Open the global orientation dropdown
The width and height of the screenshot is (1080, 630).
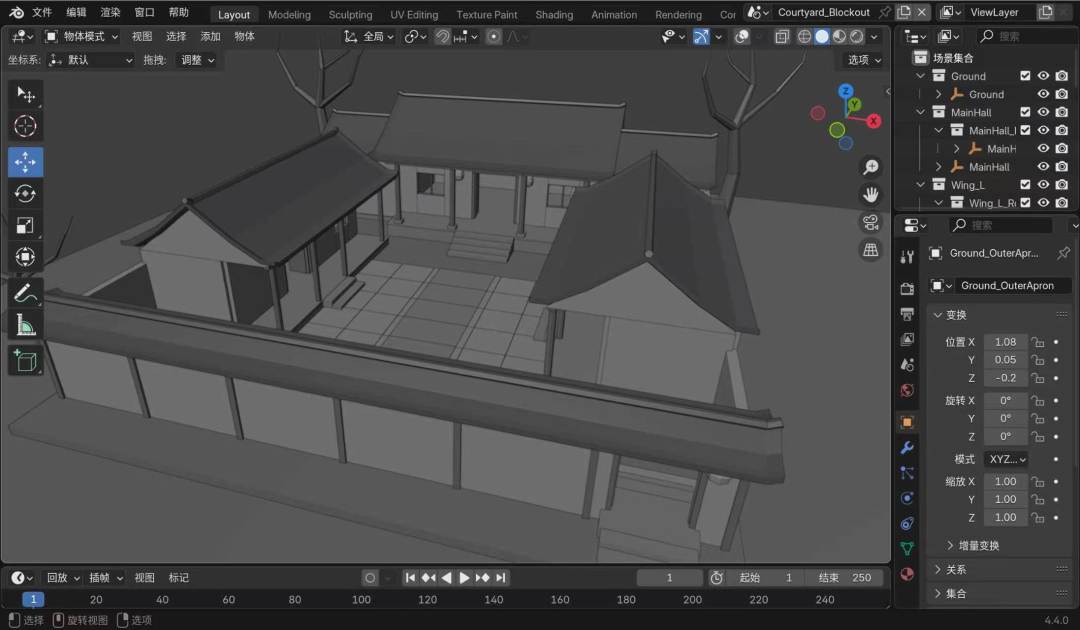[368, 36]
